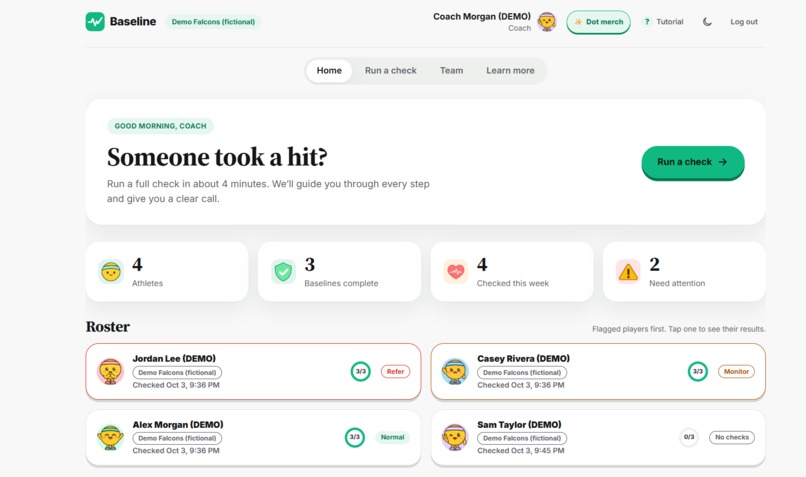806x477 pixels.
Task: Click the Good Morning, Coach badge
Action: (x=160, y=126)
